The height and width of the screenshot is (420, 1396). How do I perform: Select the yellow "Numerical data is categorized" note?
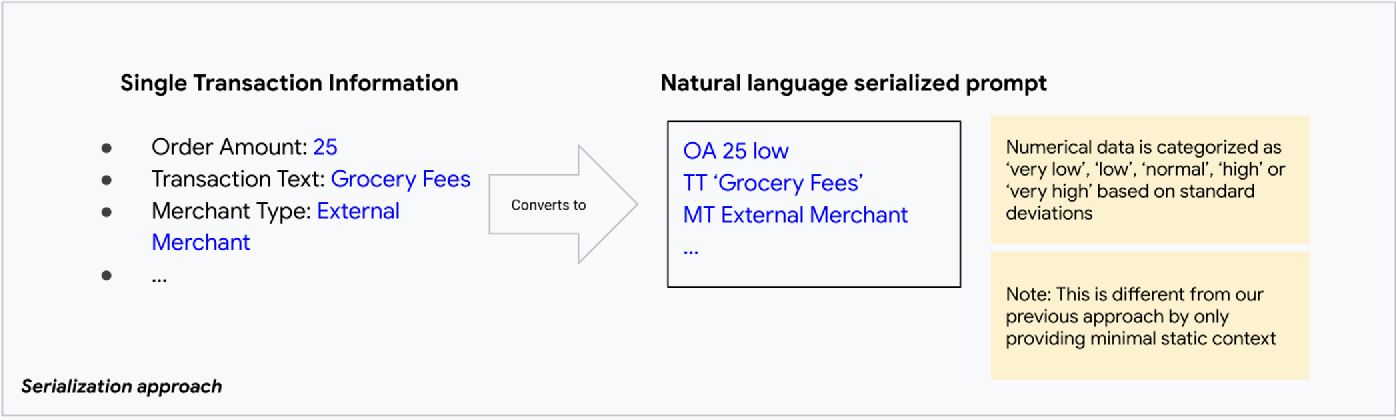pos(1149,179)
